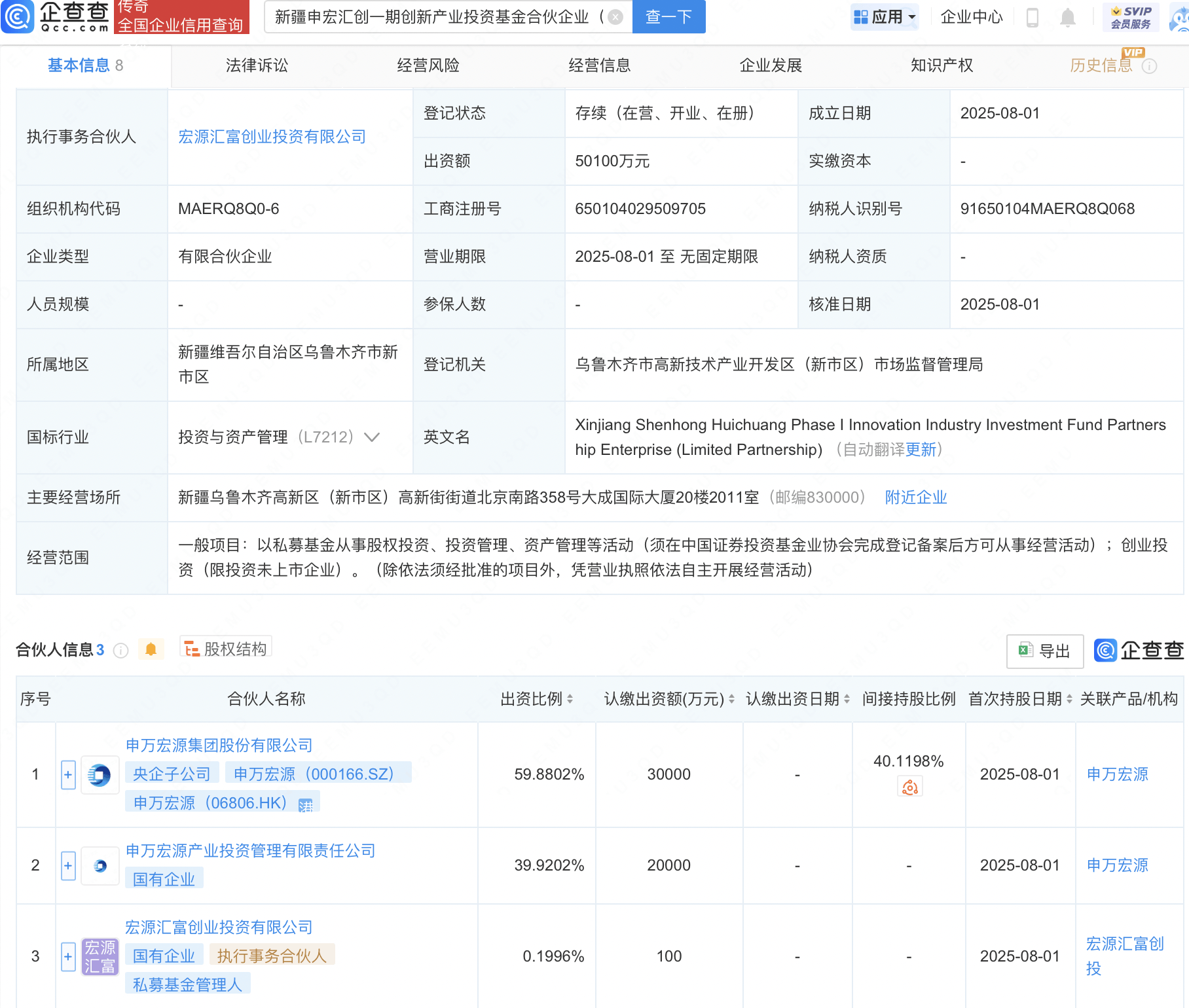Click the 查一下 search button
This screenshot has width=1189, height=1008.
coord(669,17)
